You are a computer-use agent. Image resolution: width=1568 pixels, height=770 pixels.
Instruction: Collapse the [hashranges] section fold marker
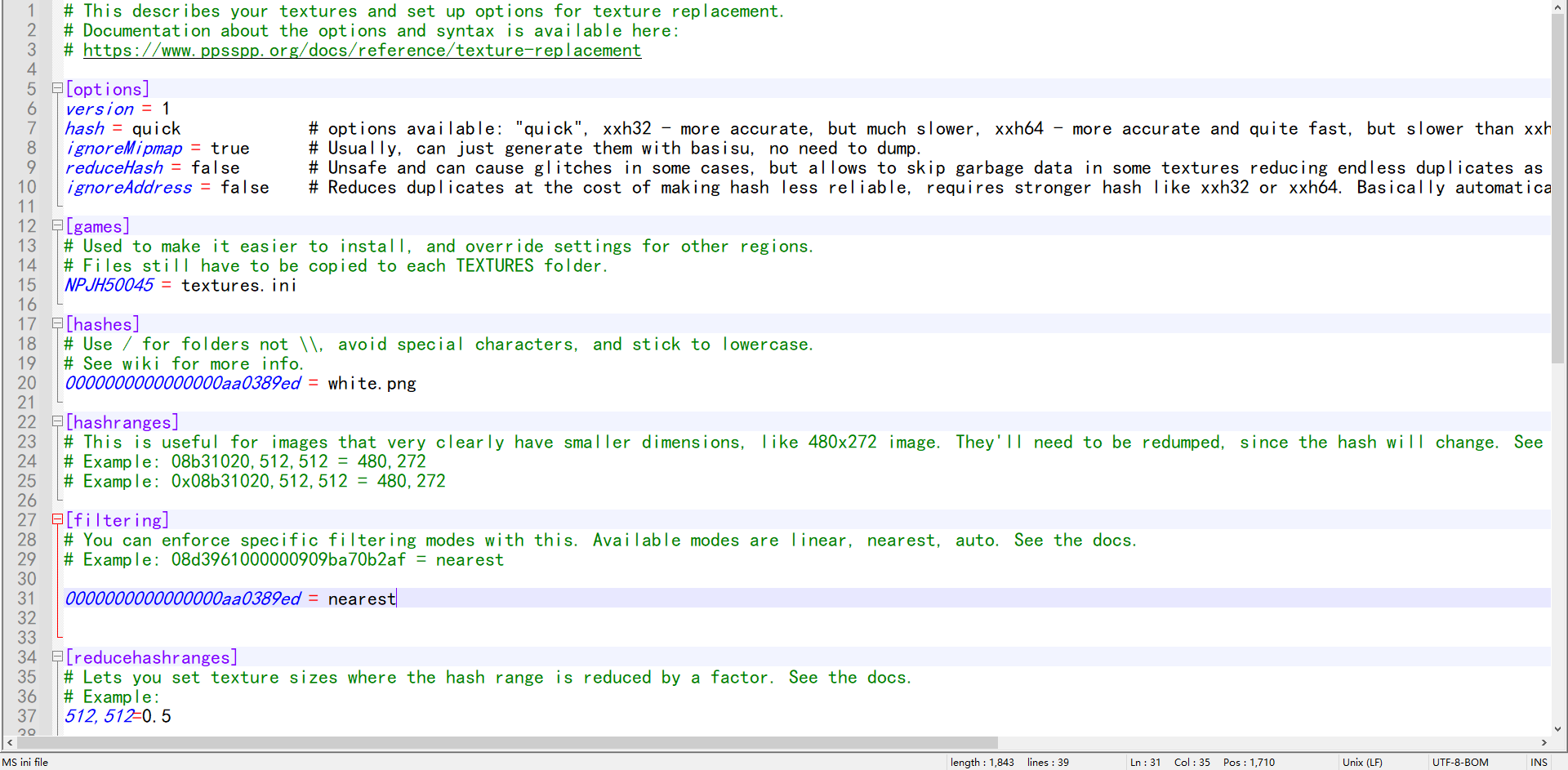(57, 421)
